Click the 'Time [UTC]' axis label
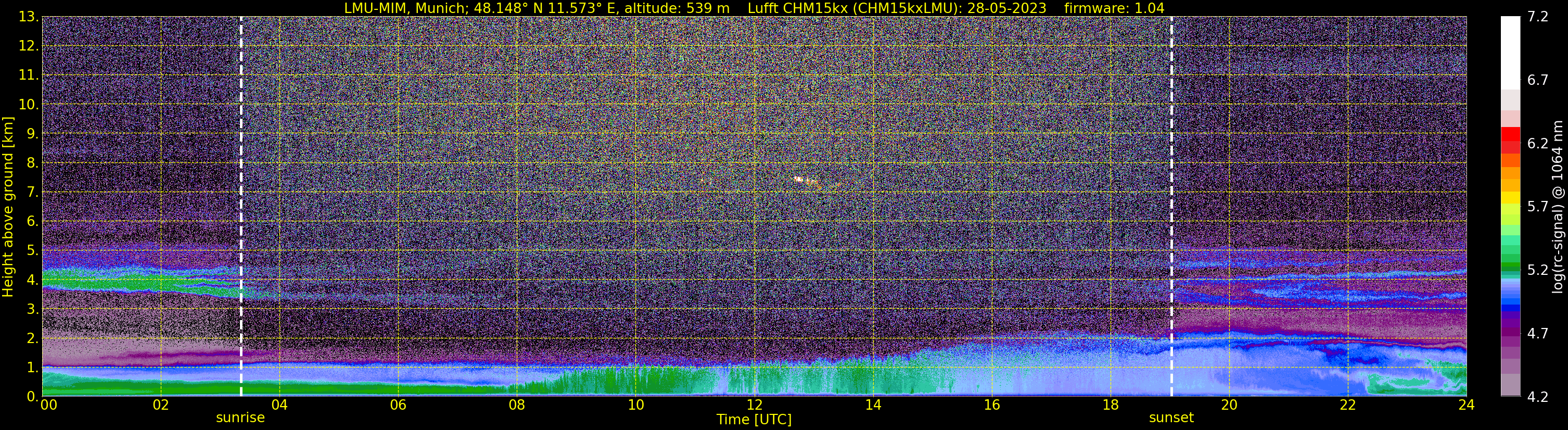The width and height of the screenshot is (1568, 430). [754, 420]
